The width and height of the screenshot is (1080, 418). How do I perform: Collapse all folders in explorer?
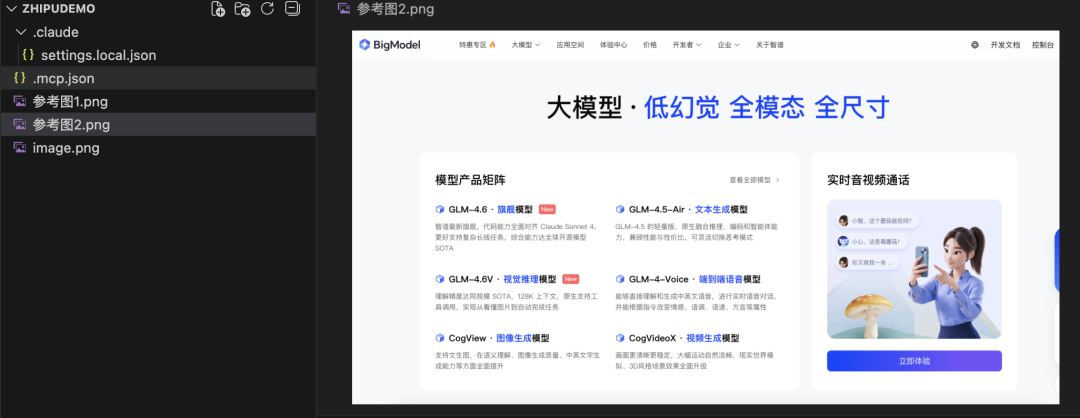tap(292, 9)
